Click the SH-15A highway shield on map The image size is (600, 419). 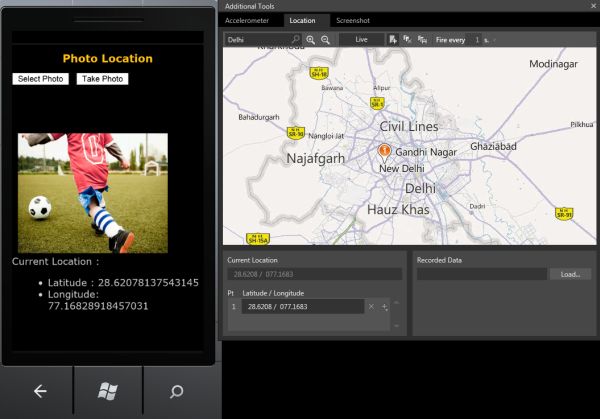258,239
